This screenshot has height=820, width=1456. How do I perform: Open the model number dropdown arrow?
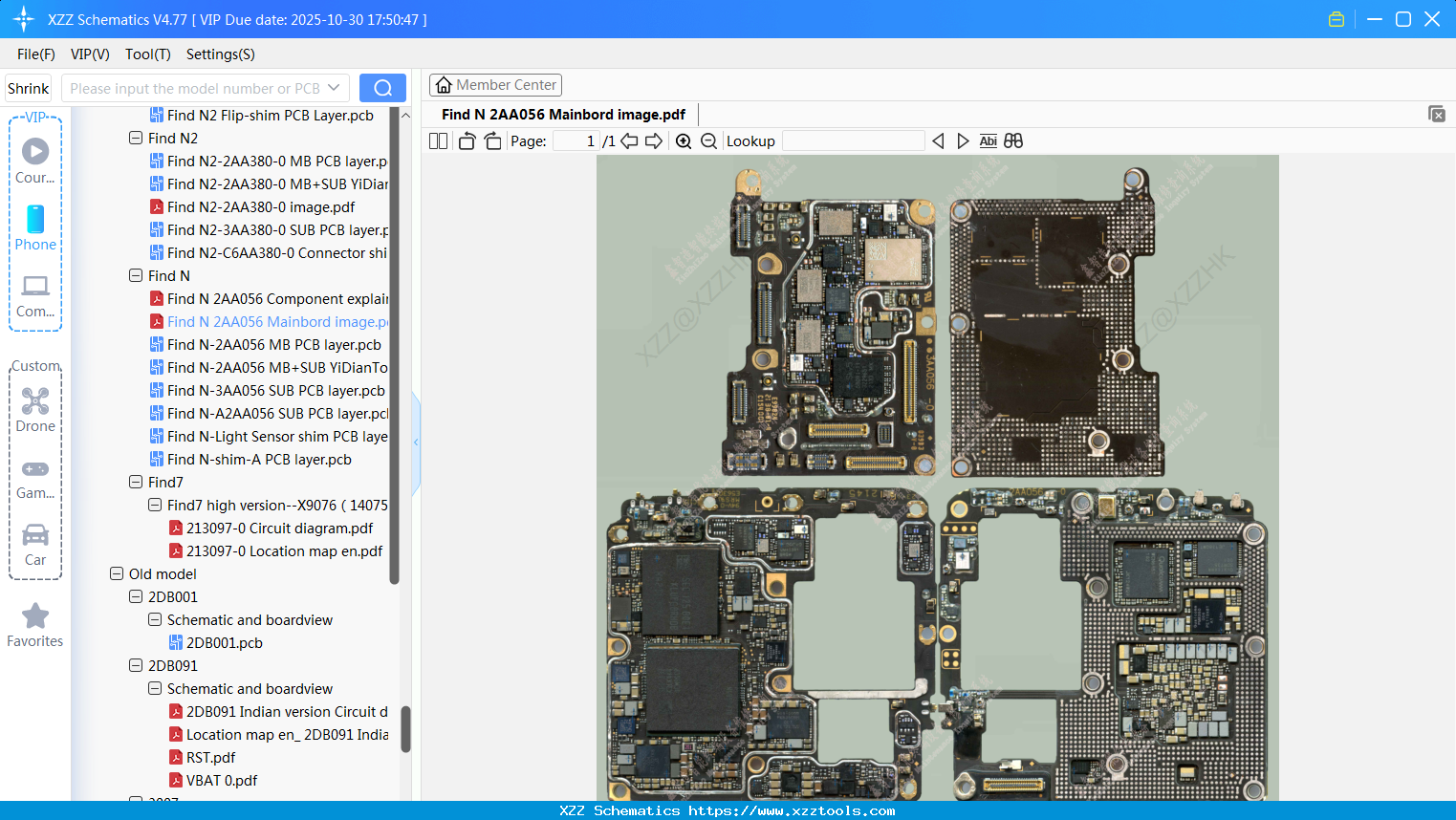click(334, 88)
